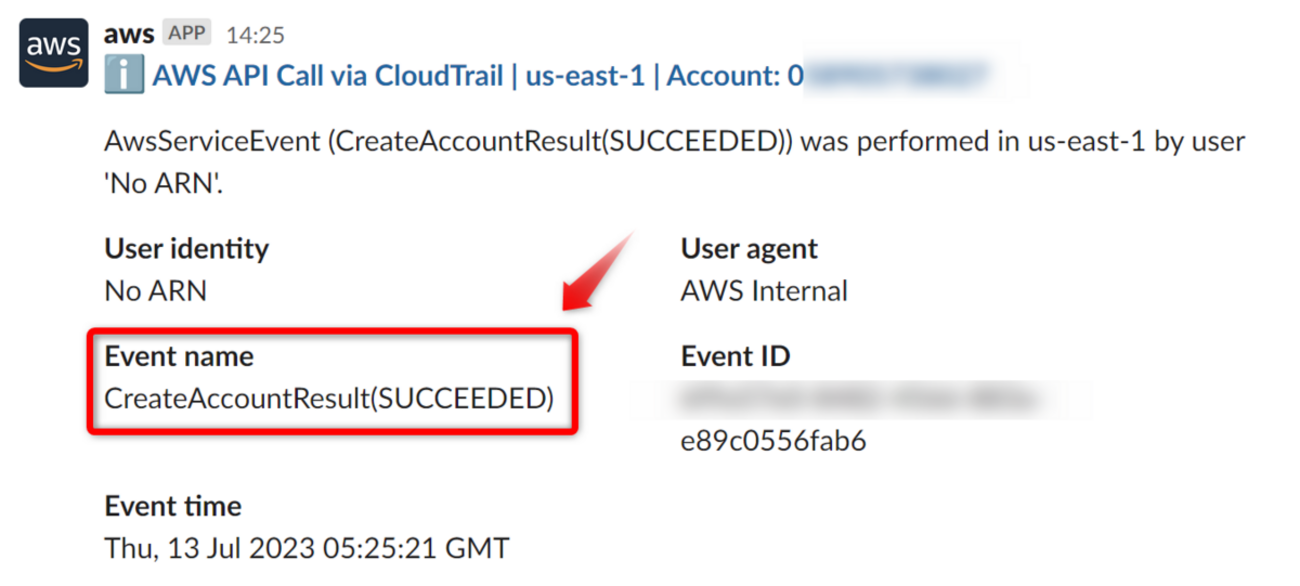Click the red arrow annotation
The image size is (1300, 586).
pos(597,273)
